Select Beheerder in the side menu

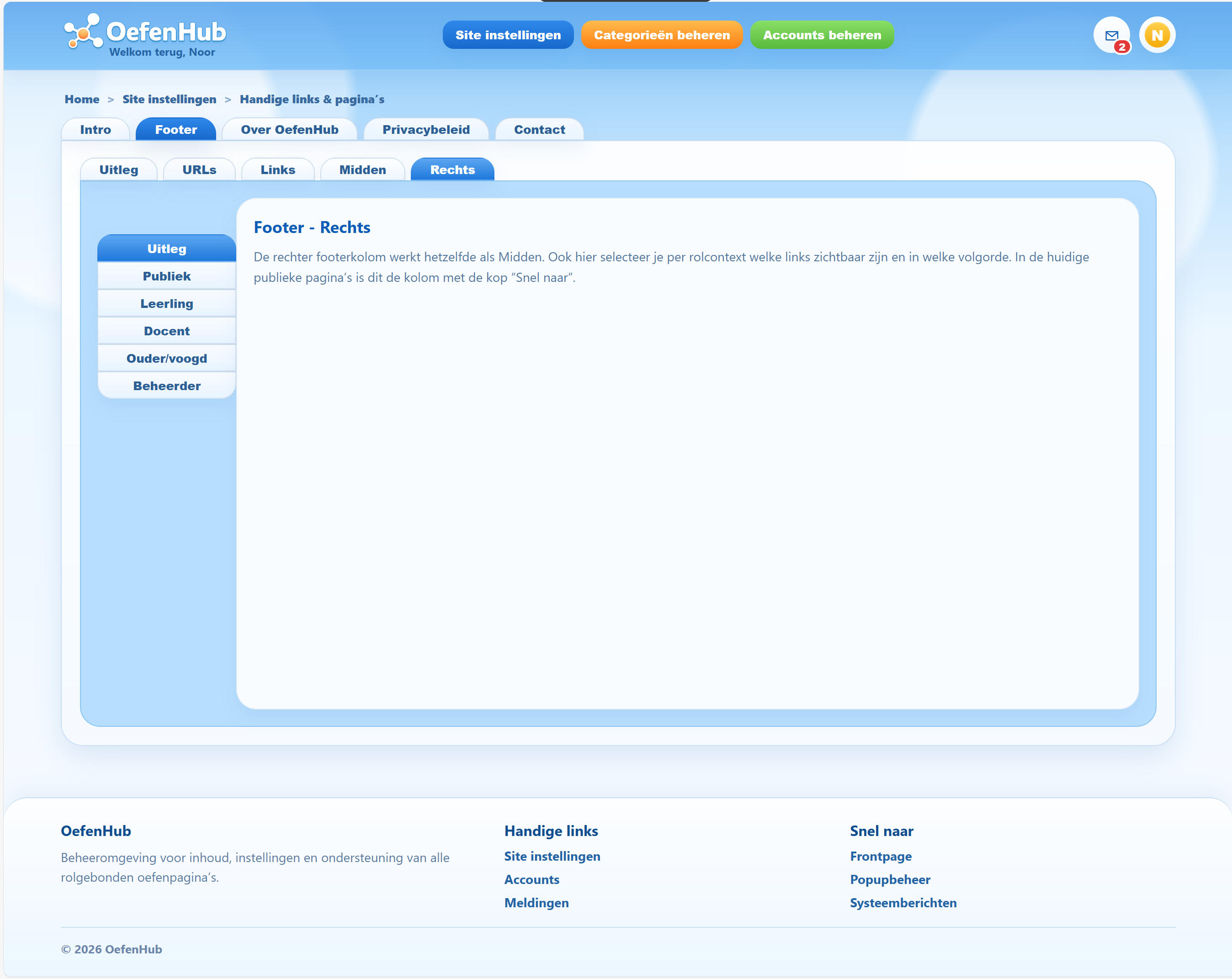pos(167,386)
